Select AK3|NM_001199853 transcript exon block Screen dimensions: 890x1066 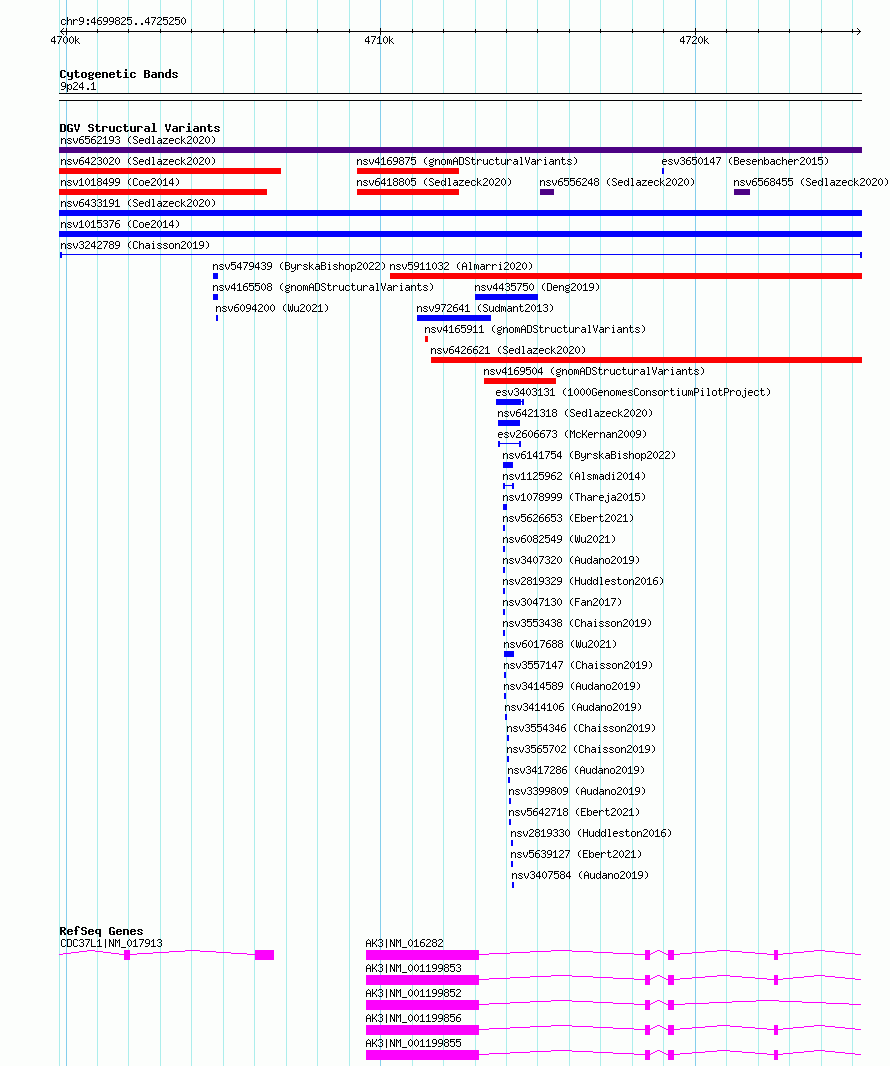coord(422,980)
